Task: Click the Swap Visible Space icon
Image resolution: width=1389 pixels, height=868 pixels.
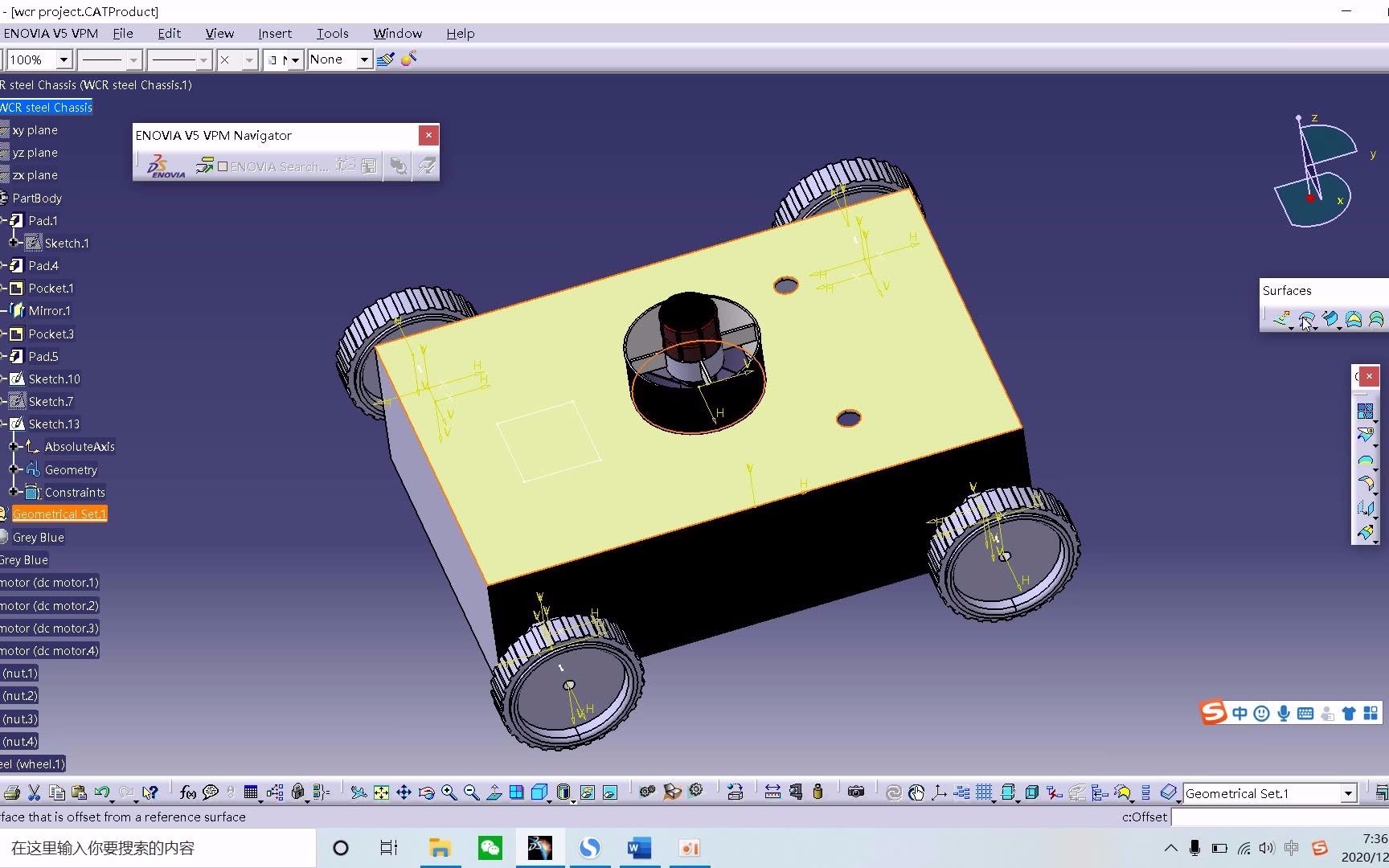Action: [x=610, y=792]
